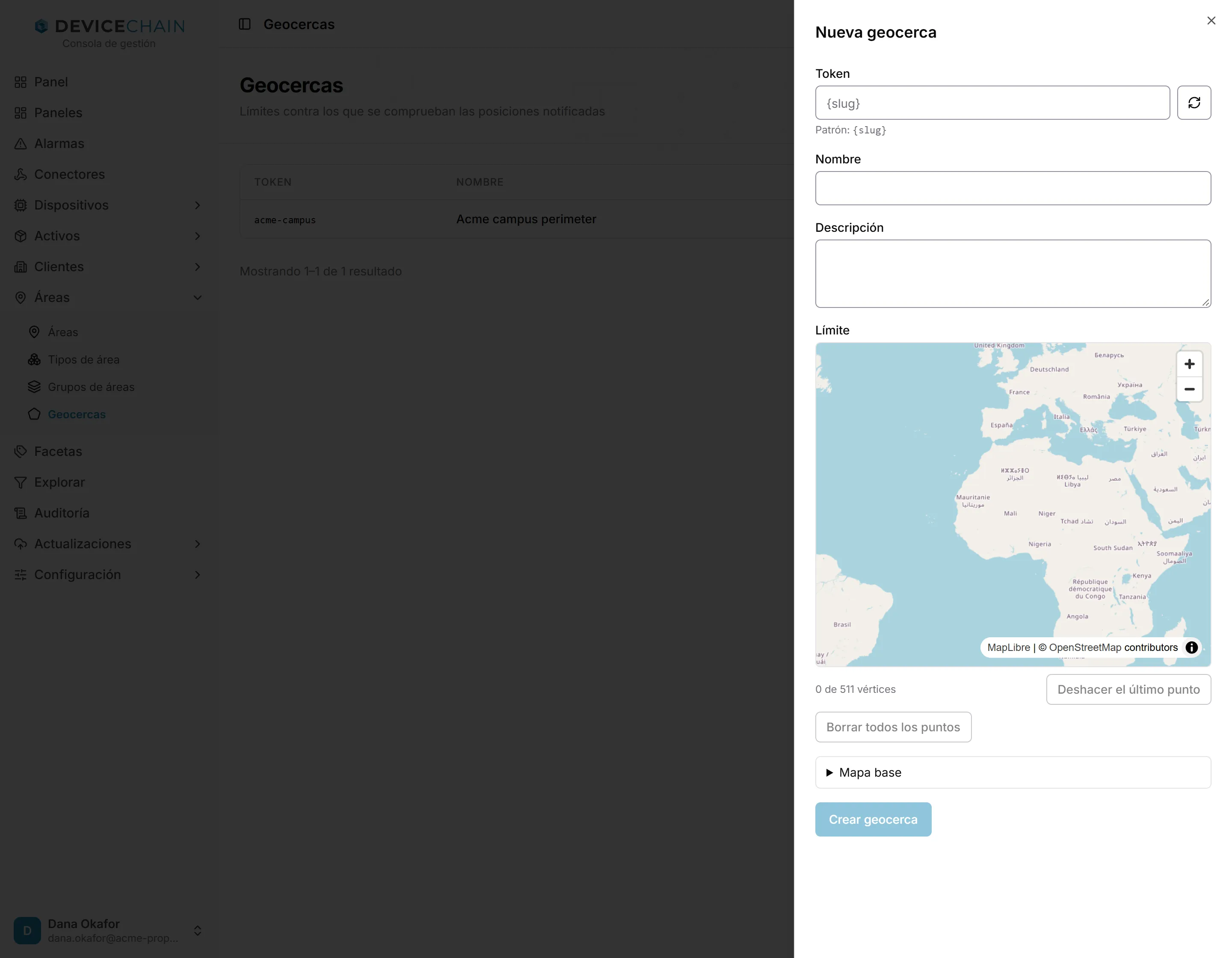The height and width of the screenshot is (958, 1232).
Task: Close the Nueva geocerca panel
Action: click(x=1211, y=21)
